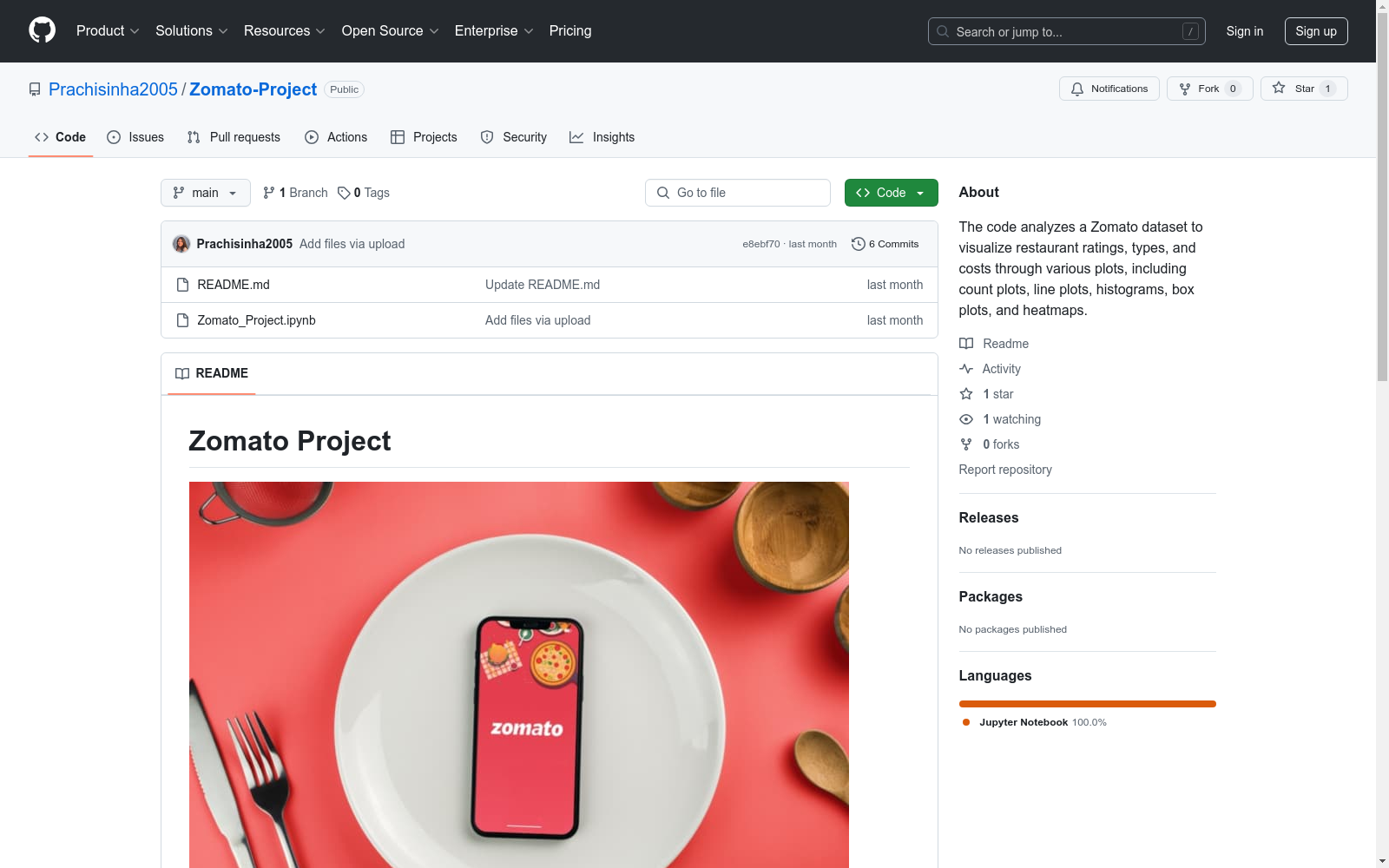The width and height of the screenshot is (1389, 868).
Task: Open the Pull requests tab
Action: point(234,137)
